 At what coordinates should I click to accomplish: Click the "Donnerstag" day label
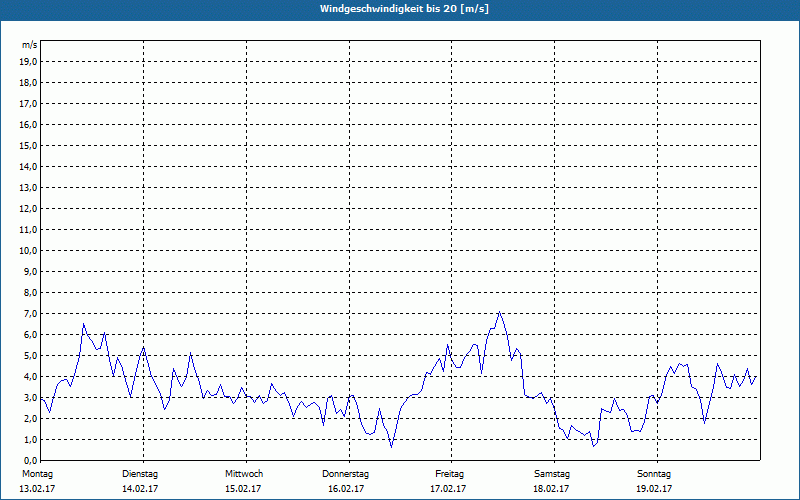(x=345, y=474)
